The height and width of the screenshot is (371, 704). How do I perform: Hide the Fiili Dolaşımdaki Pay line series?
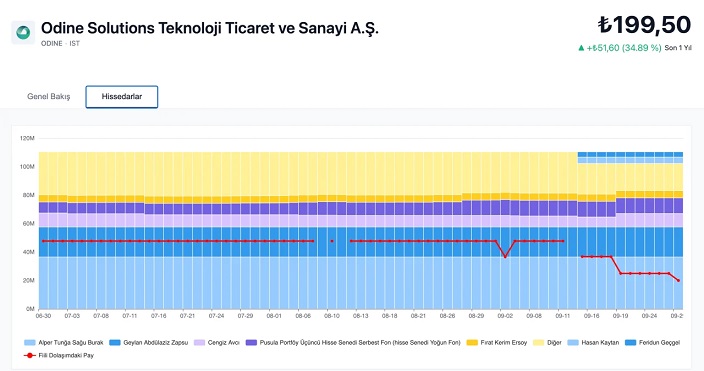30,355
